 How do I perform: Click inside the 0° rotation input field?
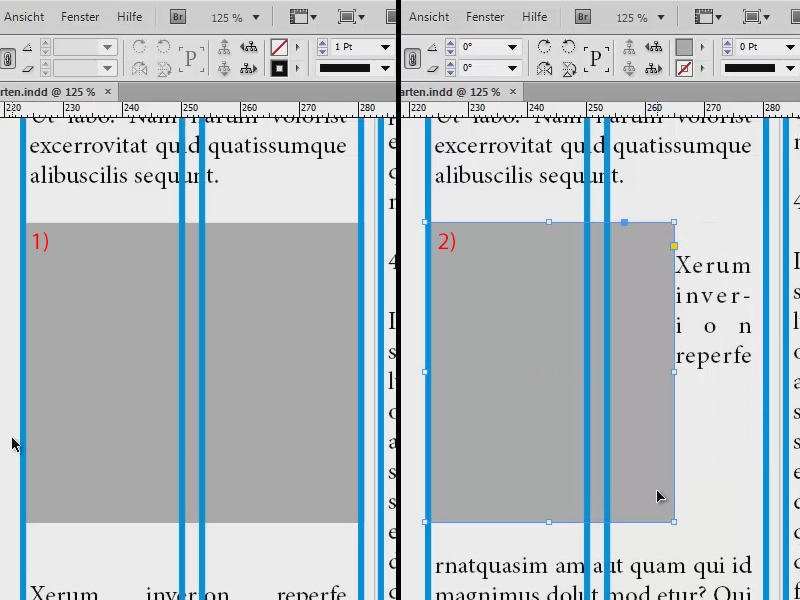pyautogui.click(x=470, y=46)
